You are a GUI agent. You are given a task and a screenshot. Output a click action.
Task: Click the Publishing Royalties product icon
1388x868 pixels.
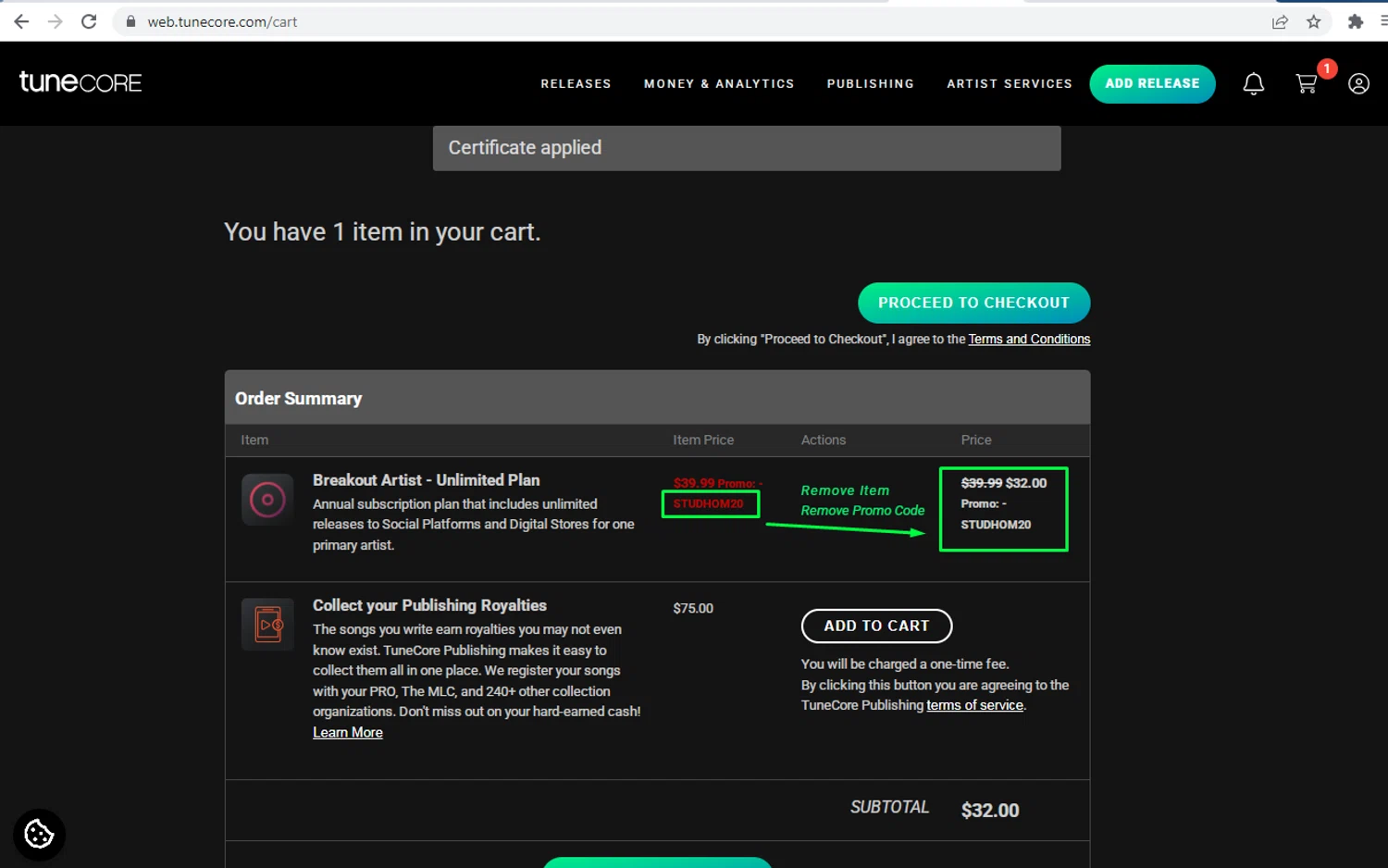pos(267,625)
